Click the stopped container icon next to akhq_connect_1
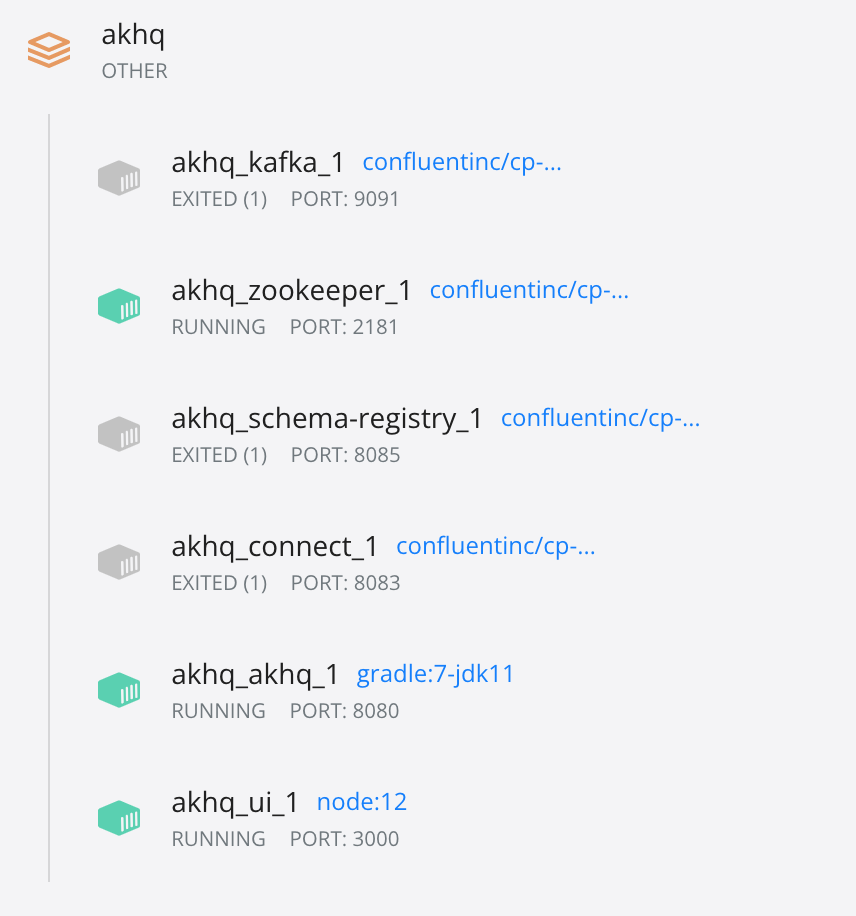 pyautogui.click(x=119, y=561)
